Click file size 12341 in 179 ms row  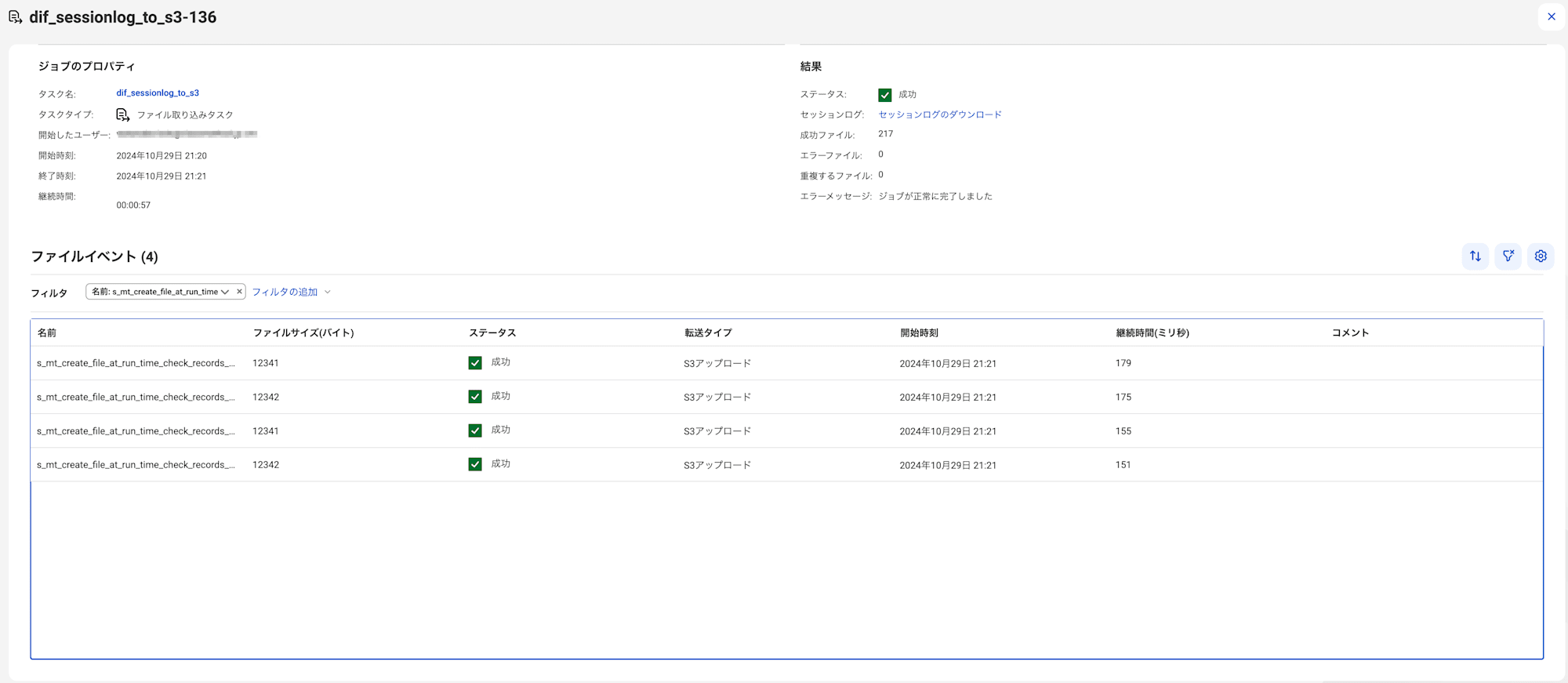point(266,363)
